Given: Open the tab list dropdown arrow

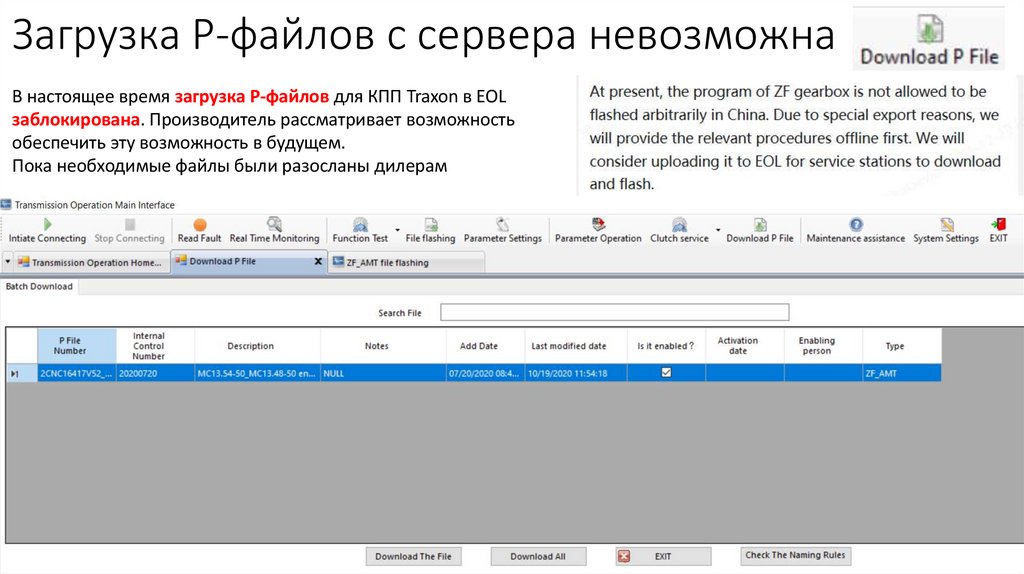Looking at the screenshot, I should click(x=7, y=262).
